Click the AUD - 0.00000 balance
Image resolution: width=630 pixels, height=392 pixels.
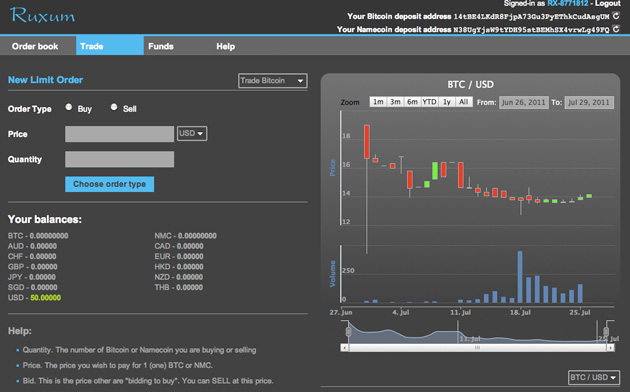(x=32, y=246)
